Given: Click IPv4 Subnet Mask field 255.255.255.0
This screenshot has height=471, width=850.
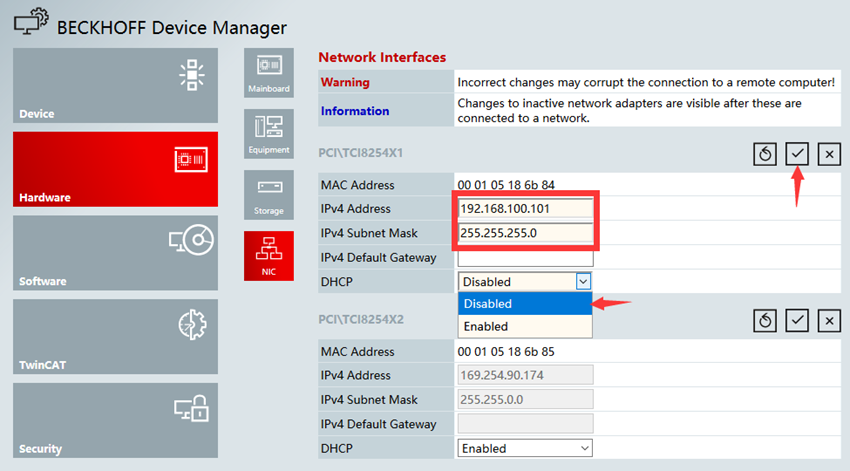Looking at the screenshot, I should 525,233.
